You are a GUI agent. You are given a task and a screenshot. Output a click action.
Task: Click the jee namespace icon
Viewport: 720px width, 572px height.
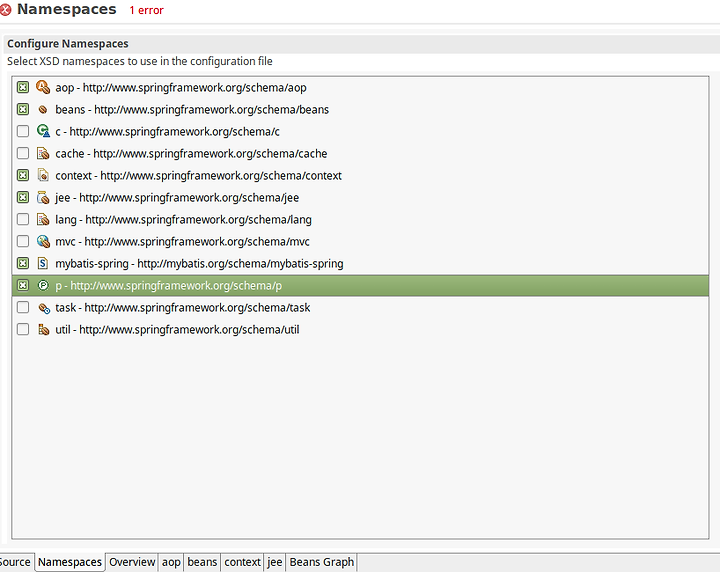(43, 197)
